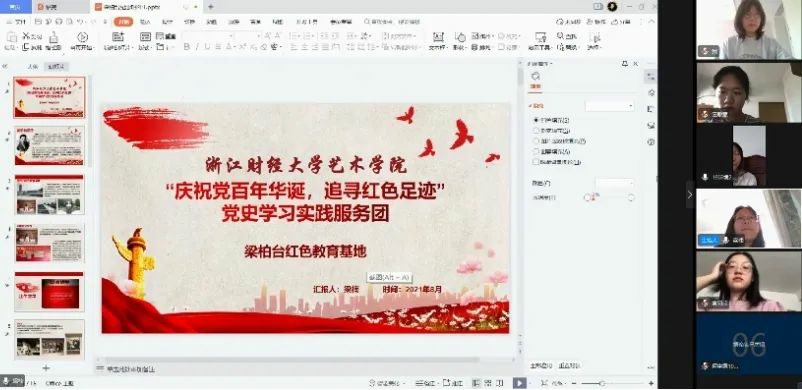The width and height of the screenshot is (802, 390).
Task: Click the new slide ribbon icon
Action: [118, 37]
